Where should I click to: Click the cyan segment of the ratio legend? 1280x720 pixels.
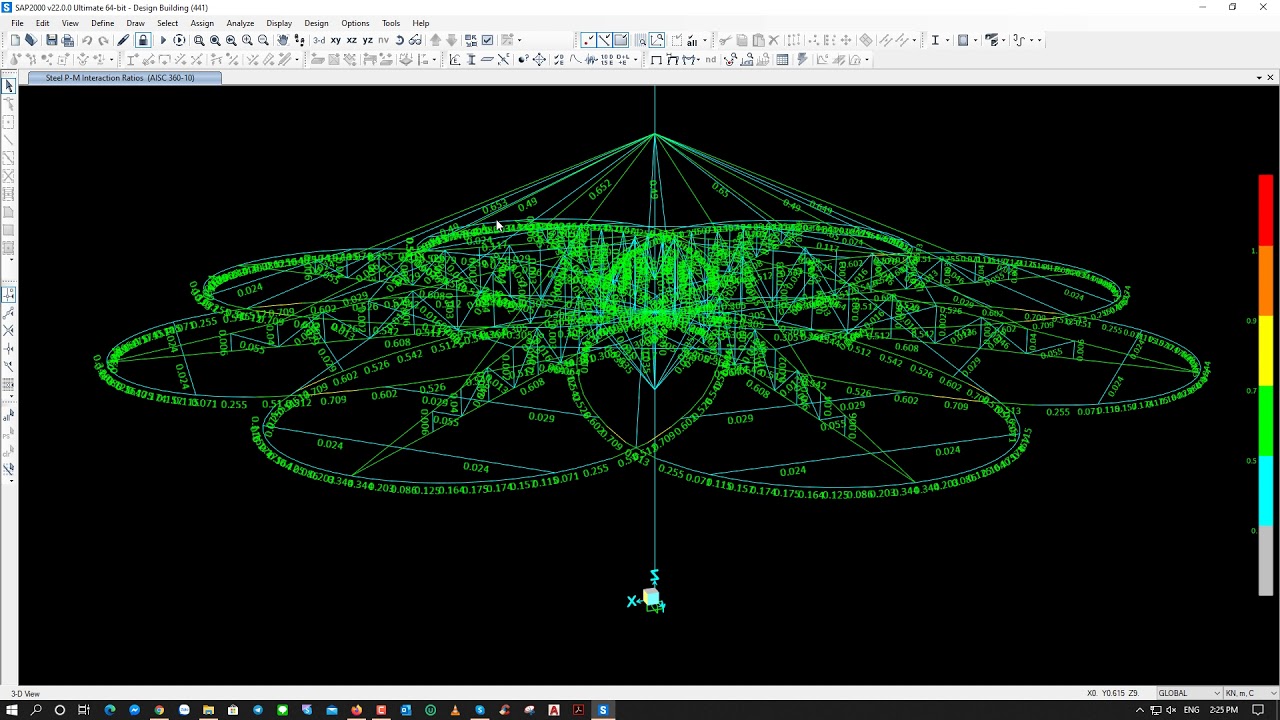click(x=1265, y=492)
